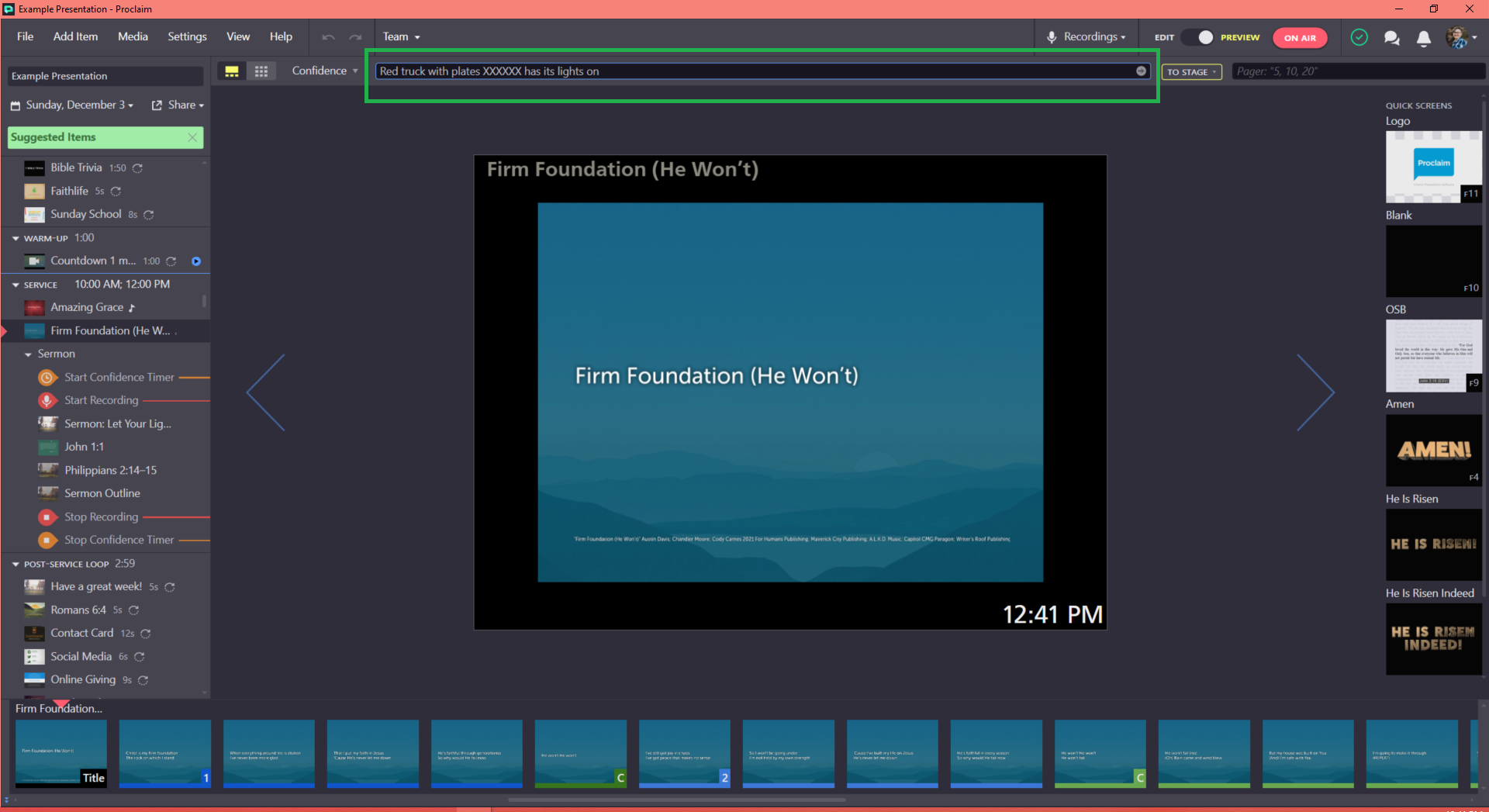This screenshot has height=812, width=1489.
Task: Expand the TO STAGE dropdown arrow
Action: [1214, 71]
